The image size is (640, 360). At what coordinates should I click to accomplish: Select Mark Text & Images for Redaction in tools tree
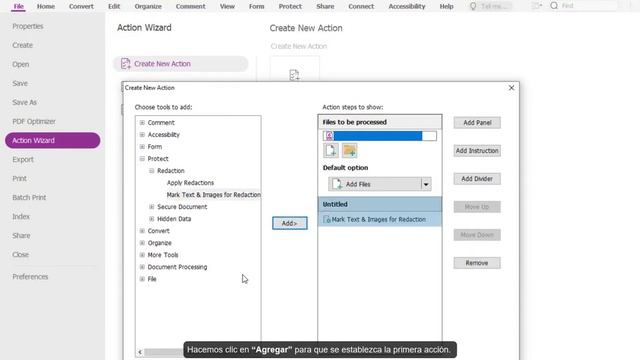pyautogui.click(x=213, y=195)
